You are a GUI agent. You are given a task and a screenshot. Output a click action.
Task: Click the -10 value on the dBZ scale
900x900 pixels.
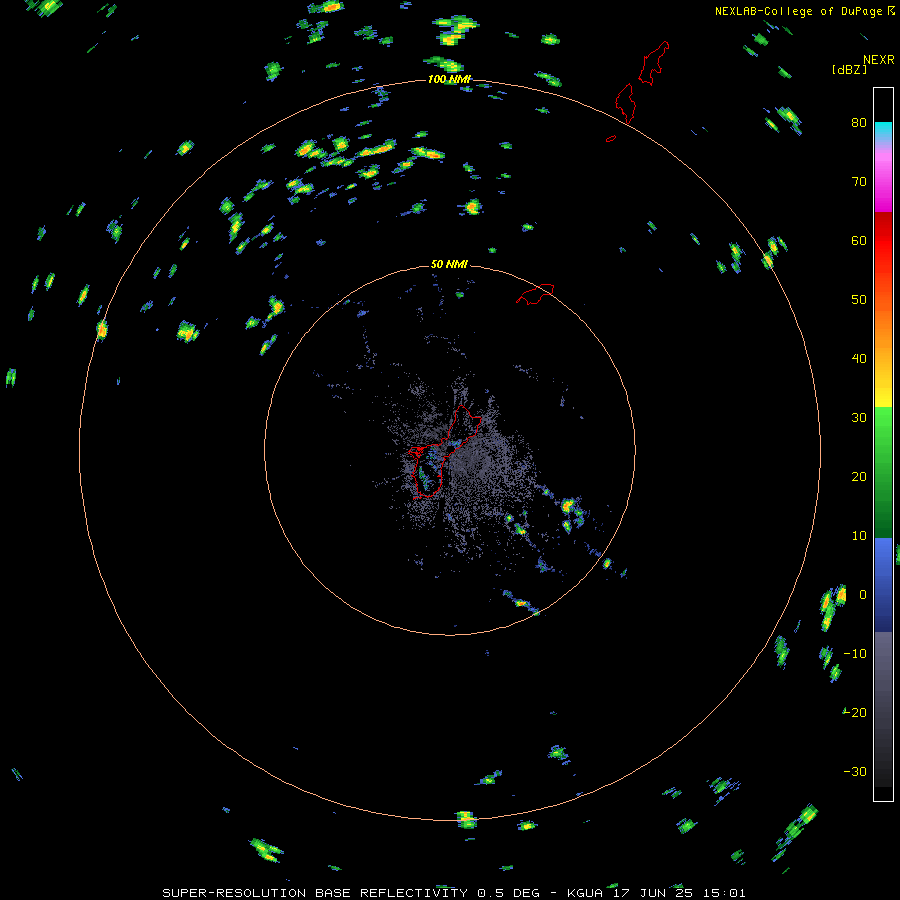[x=855, y=654]
